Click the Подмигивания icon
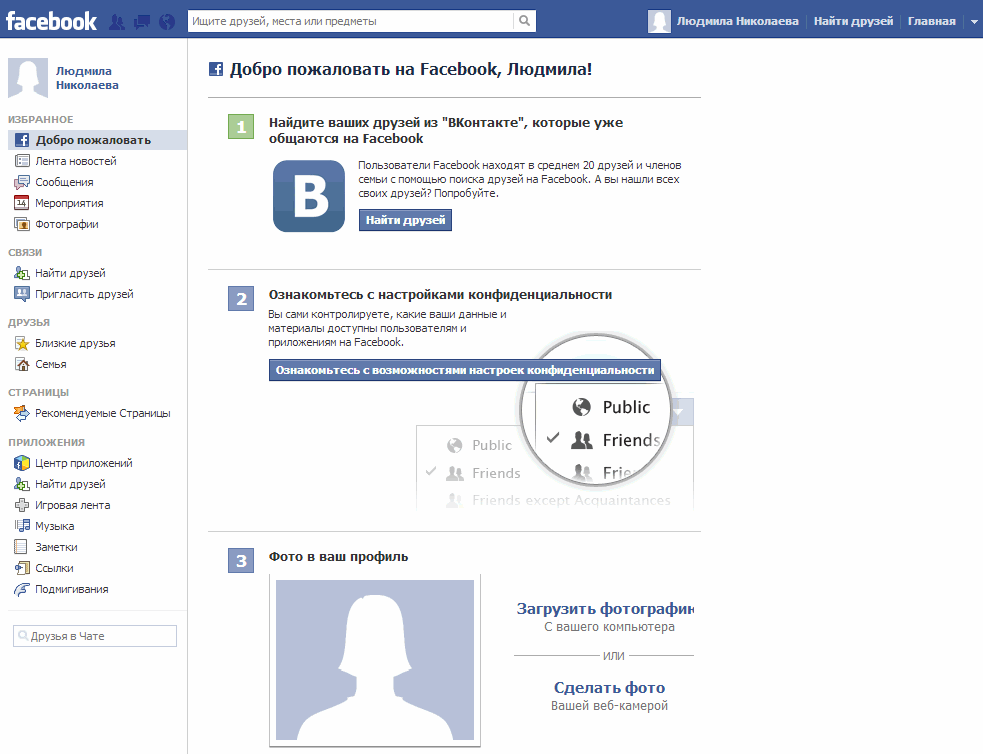This screenshot has width=983, height=754. point(22,589)
